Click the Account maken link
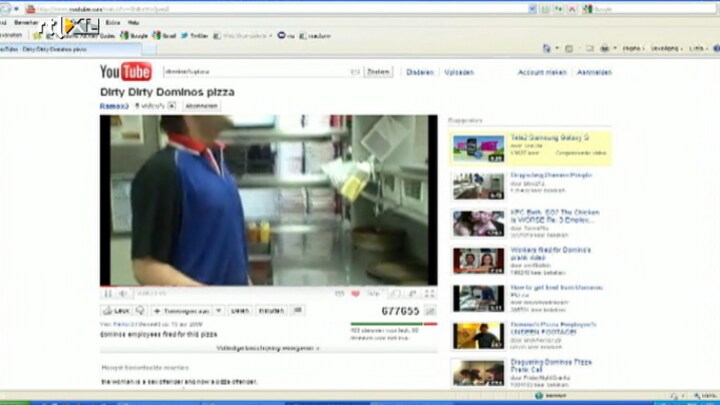This screenshot has height=405, width=720. tap(542, 73)
